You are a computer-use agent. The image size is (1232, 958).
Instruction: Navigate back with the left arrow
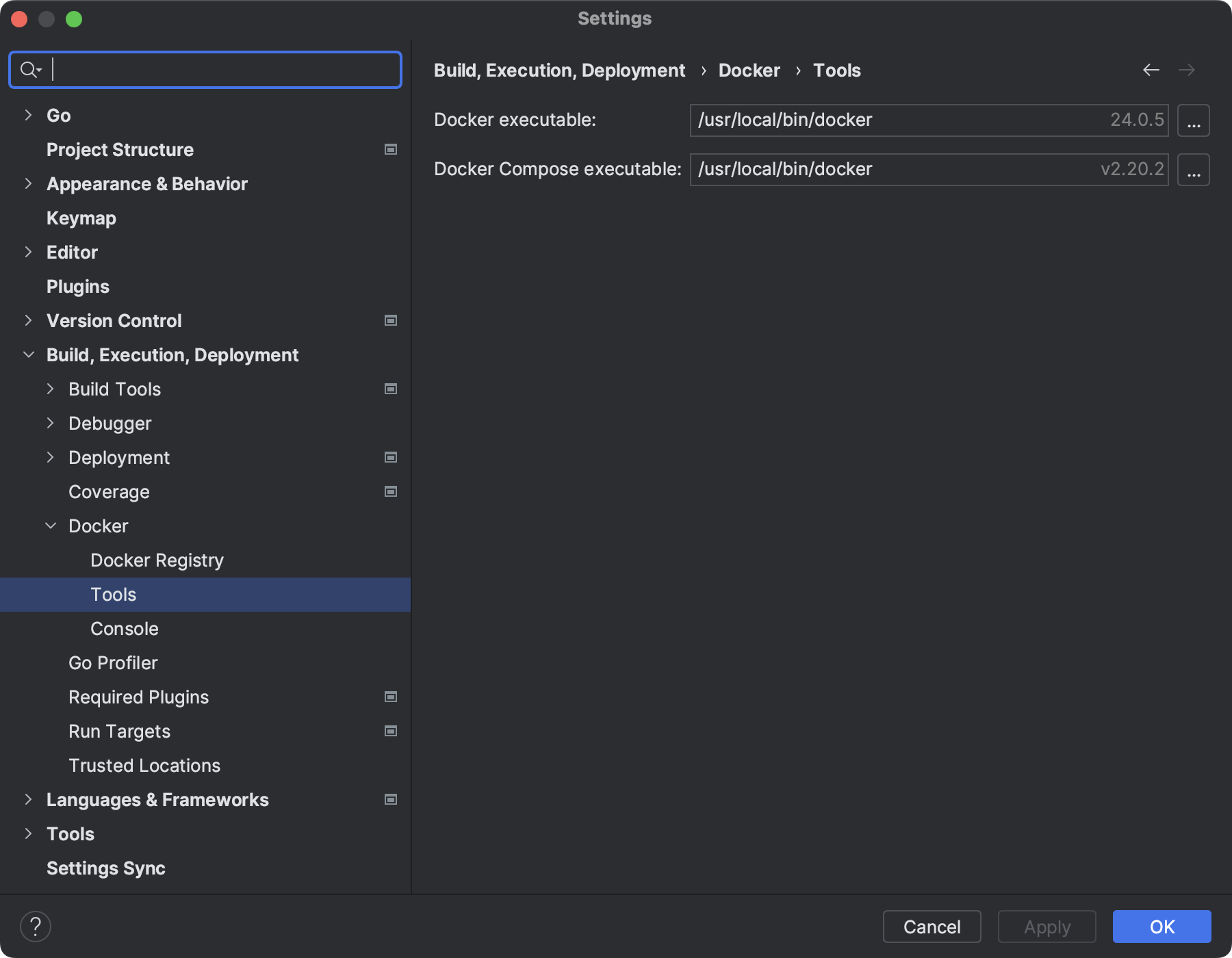point(1151,70)
